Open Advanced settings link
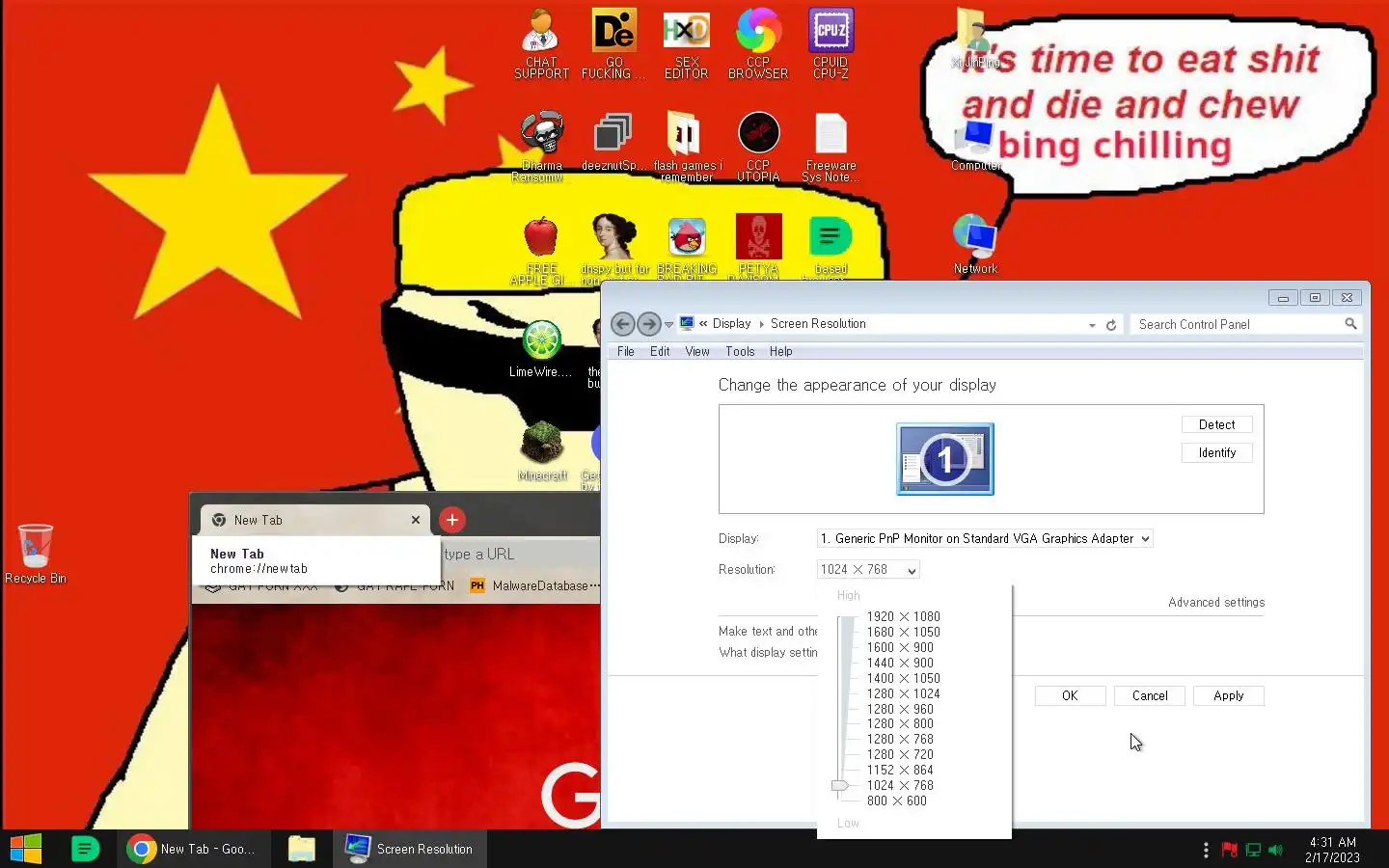Viewport: 1389px width, 868px height. point(1216,603)
